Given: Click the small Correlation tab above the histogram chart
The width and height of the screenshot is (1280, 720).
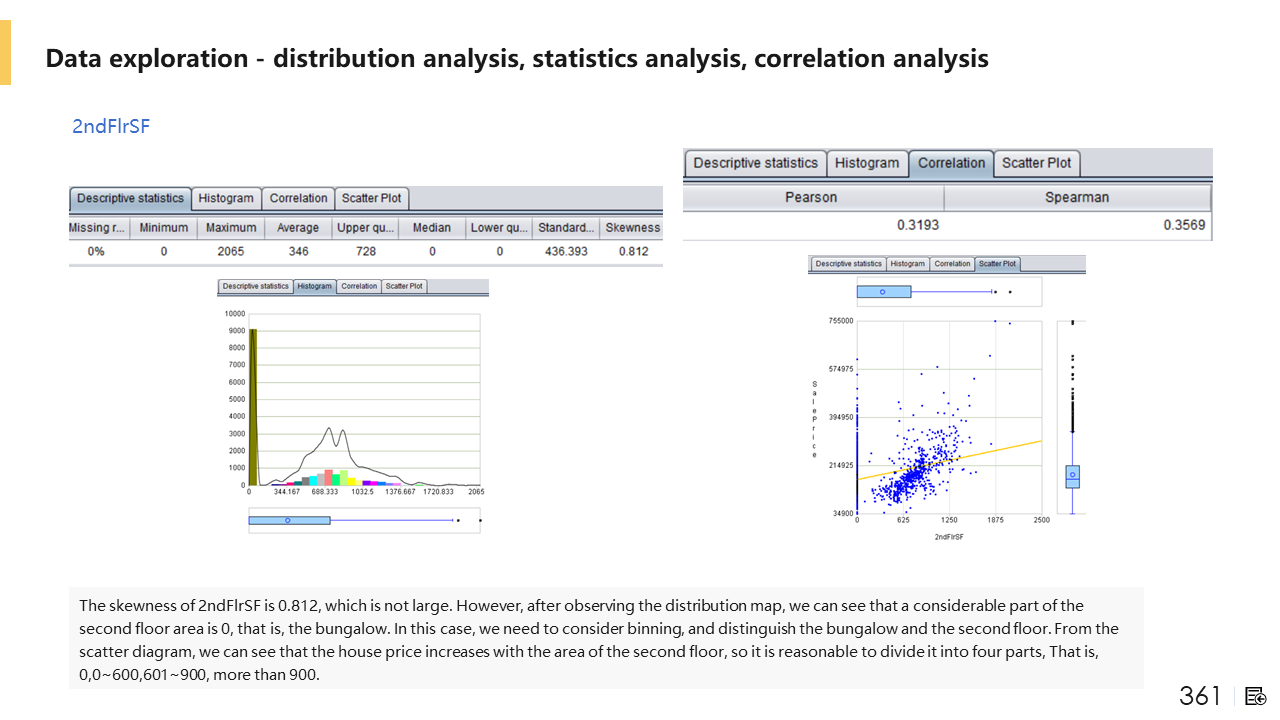Looking at the screenshot, I should 359,286.
